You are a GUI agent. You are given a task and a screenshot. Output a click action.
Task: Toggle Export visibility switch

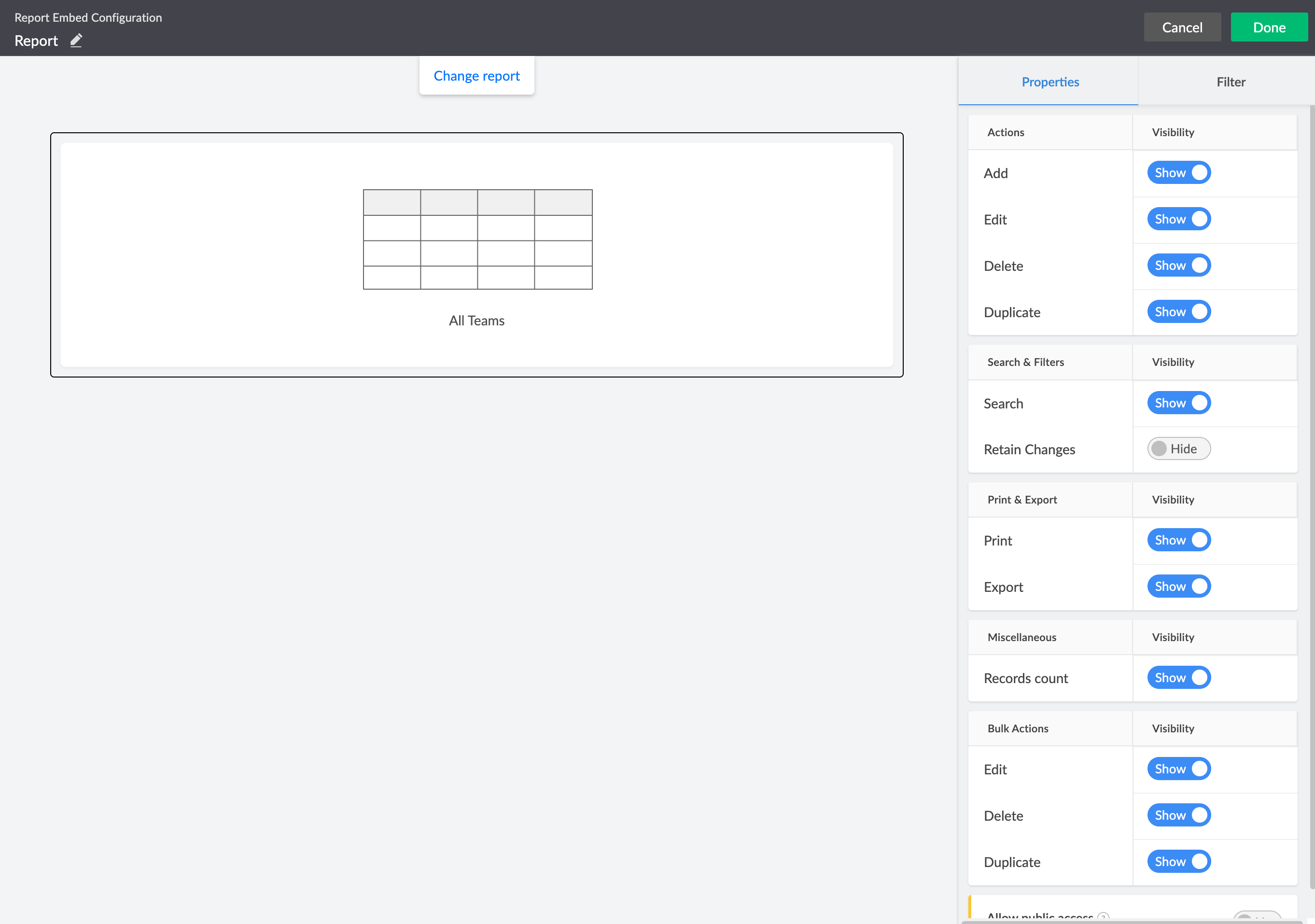coord(1178,587)
